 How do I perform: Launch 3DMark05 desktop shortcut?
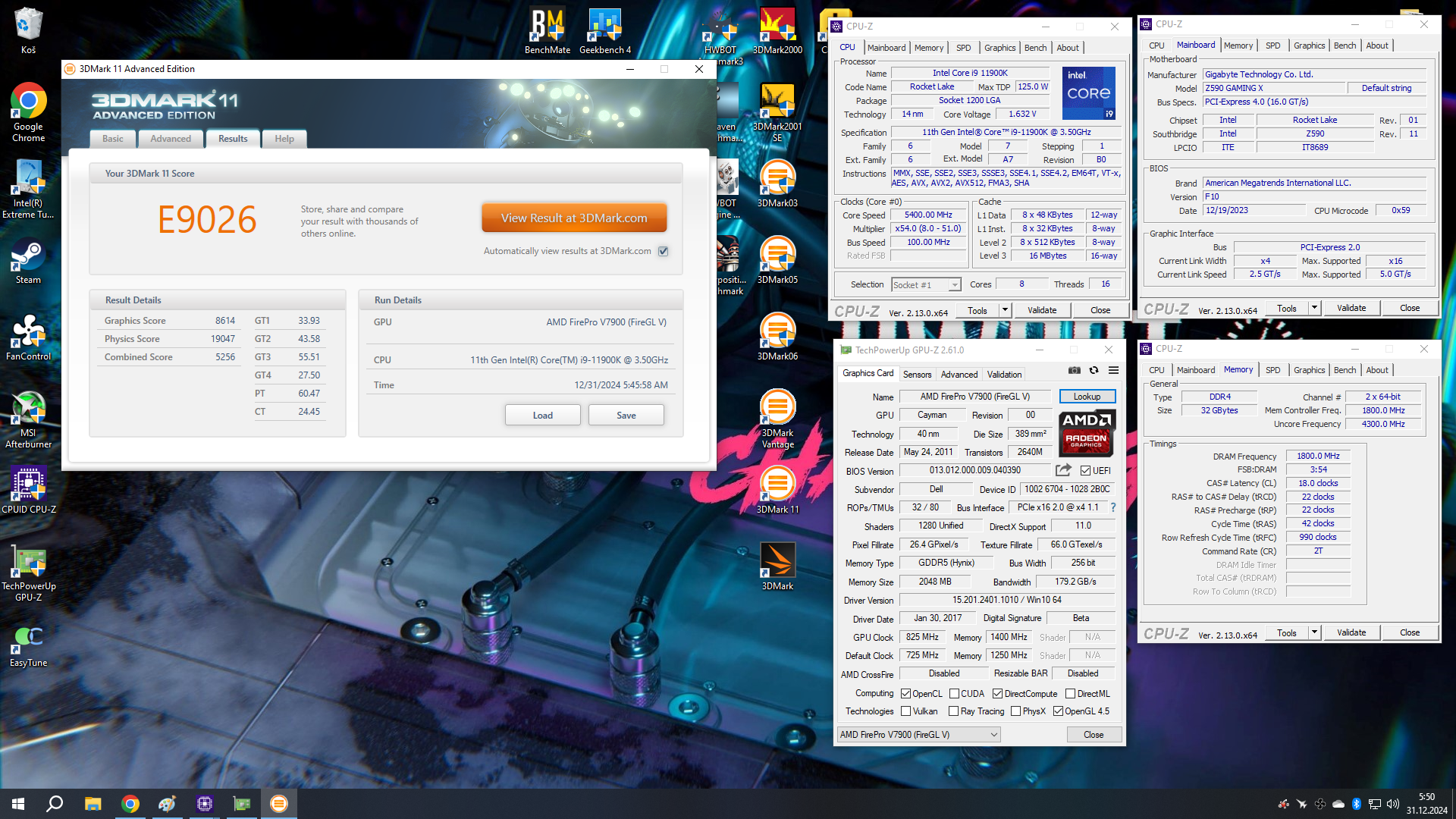pos(777,260)
